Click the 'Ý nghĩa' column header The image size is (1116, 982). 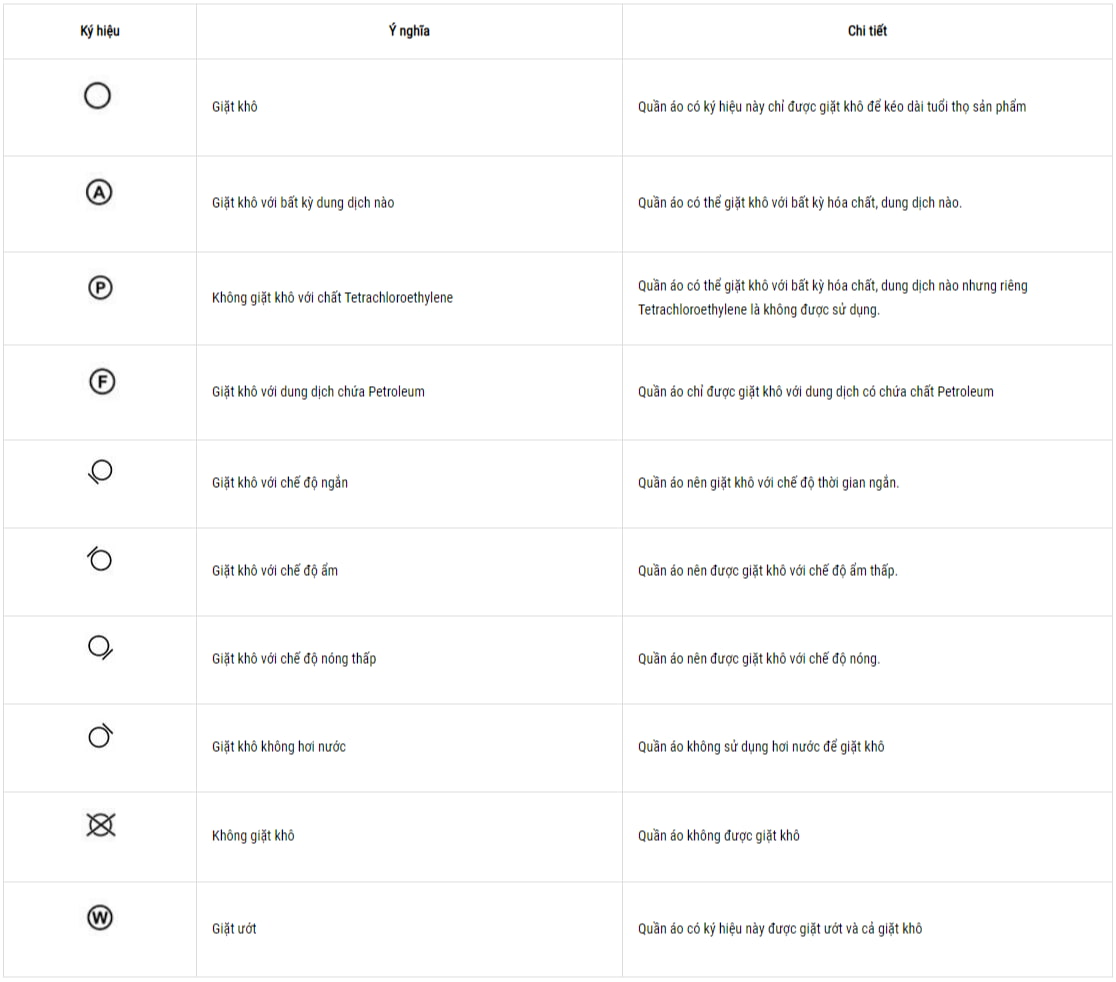point(409,31)
